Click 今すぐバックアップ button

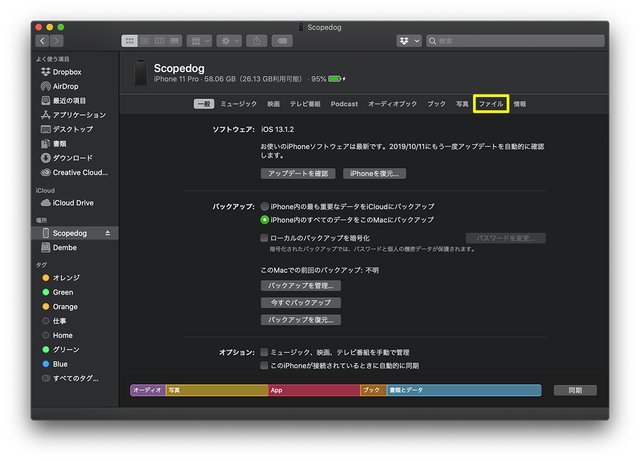[x=301, y=303]
